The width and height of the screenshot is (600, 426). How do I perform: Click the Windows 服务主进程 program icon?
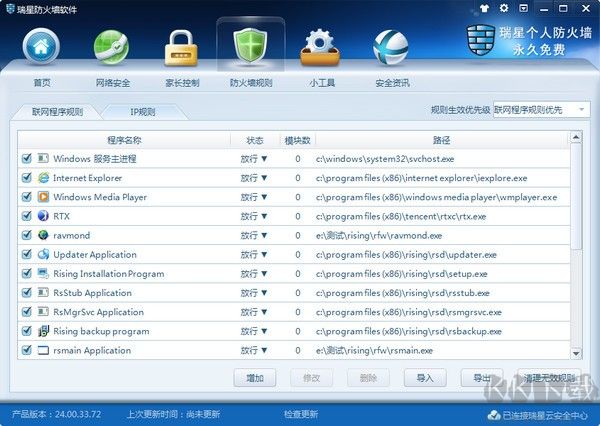point(43,158)
